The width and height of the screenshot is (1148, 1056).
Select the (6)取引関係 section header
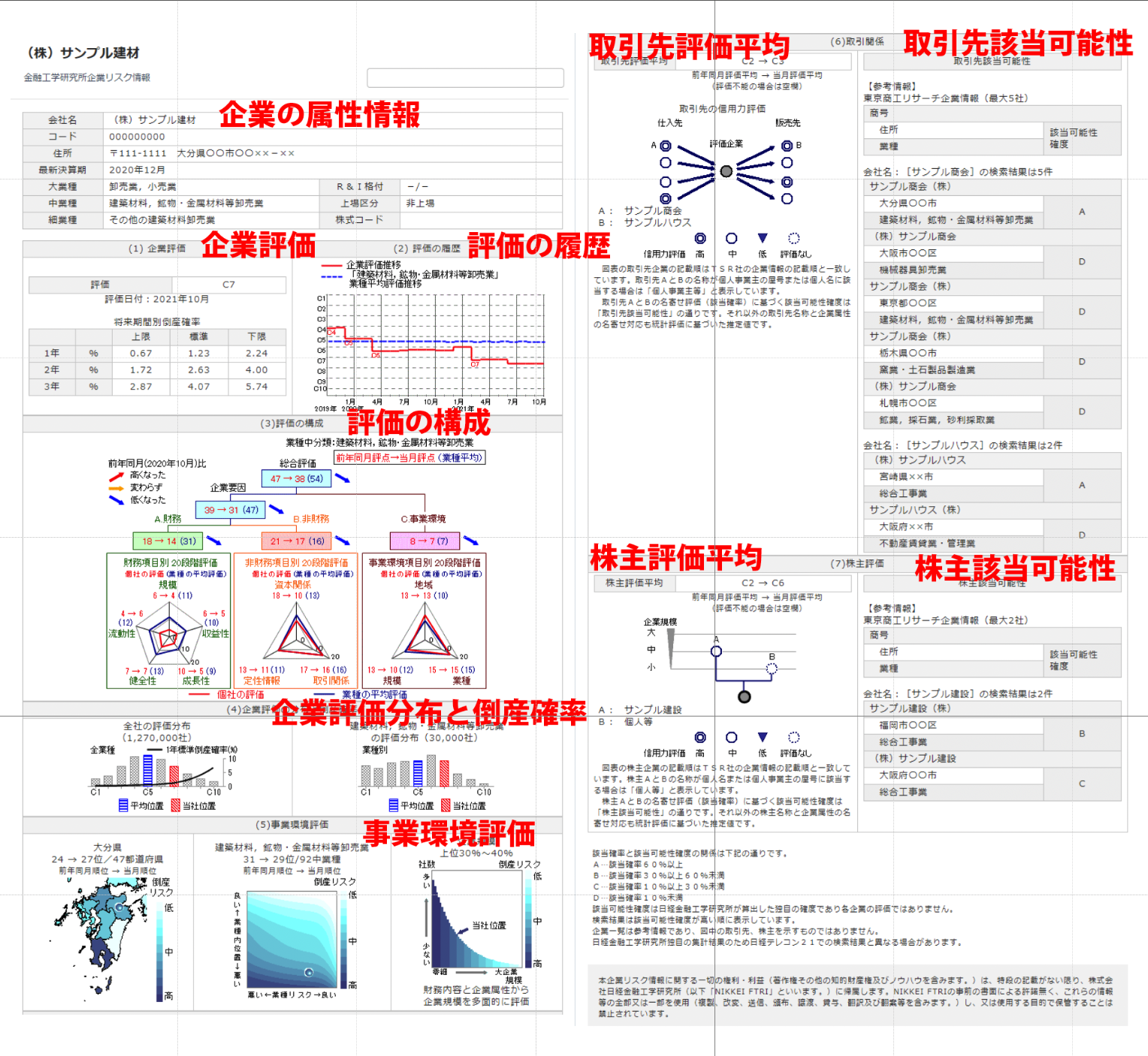(857, 42)
